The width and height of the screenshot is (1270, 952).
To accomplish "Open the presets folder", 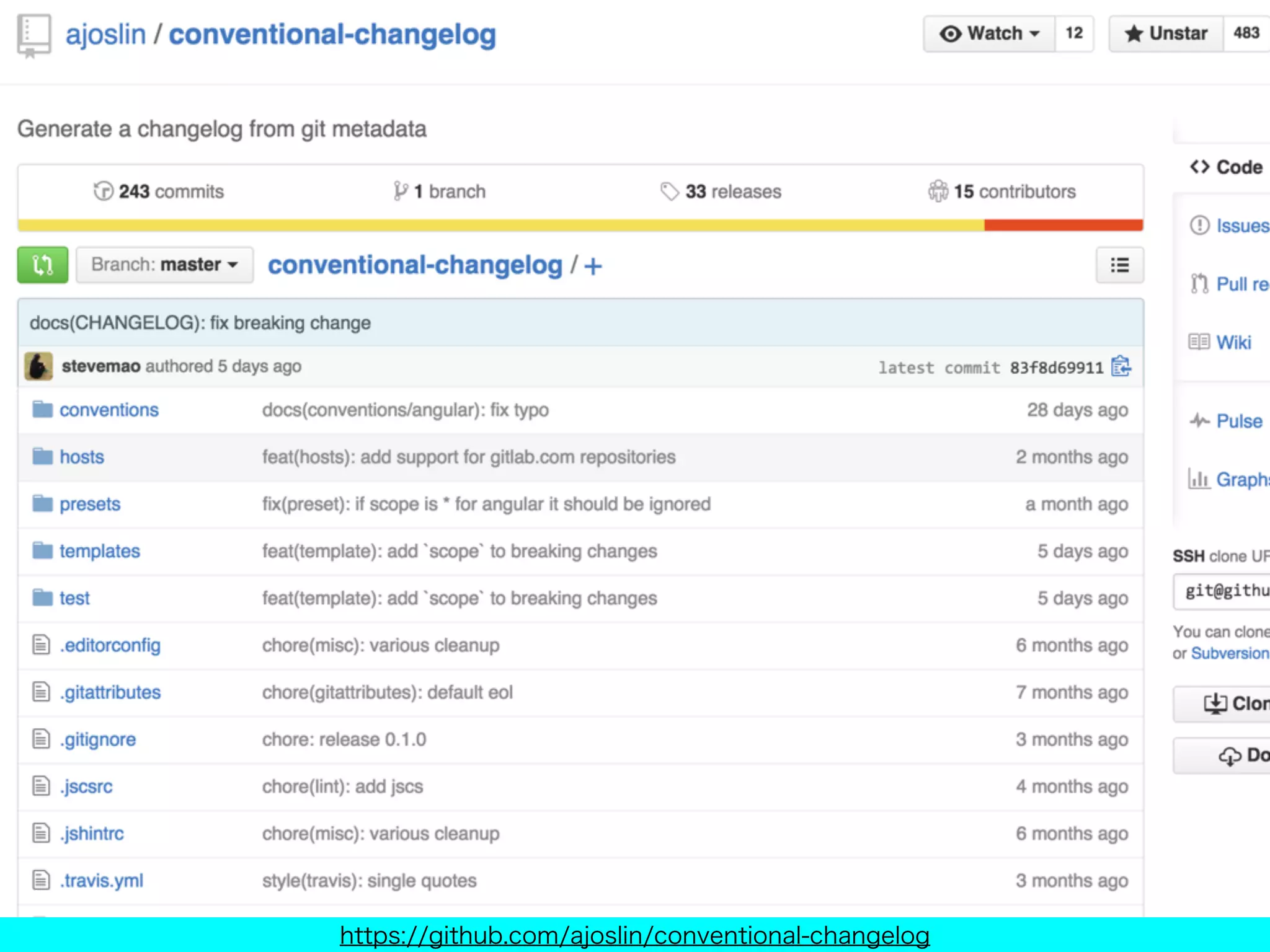I will pyautogui.click(x=90, y=505).
